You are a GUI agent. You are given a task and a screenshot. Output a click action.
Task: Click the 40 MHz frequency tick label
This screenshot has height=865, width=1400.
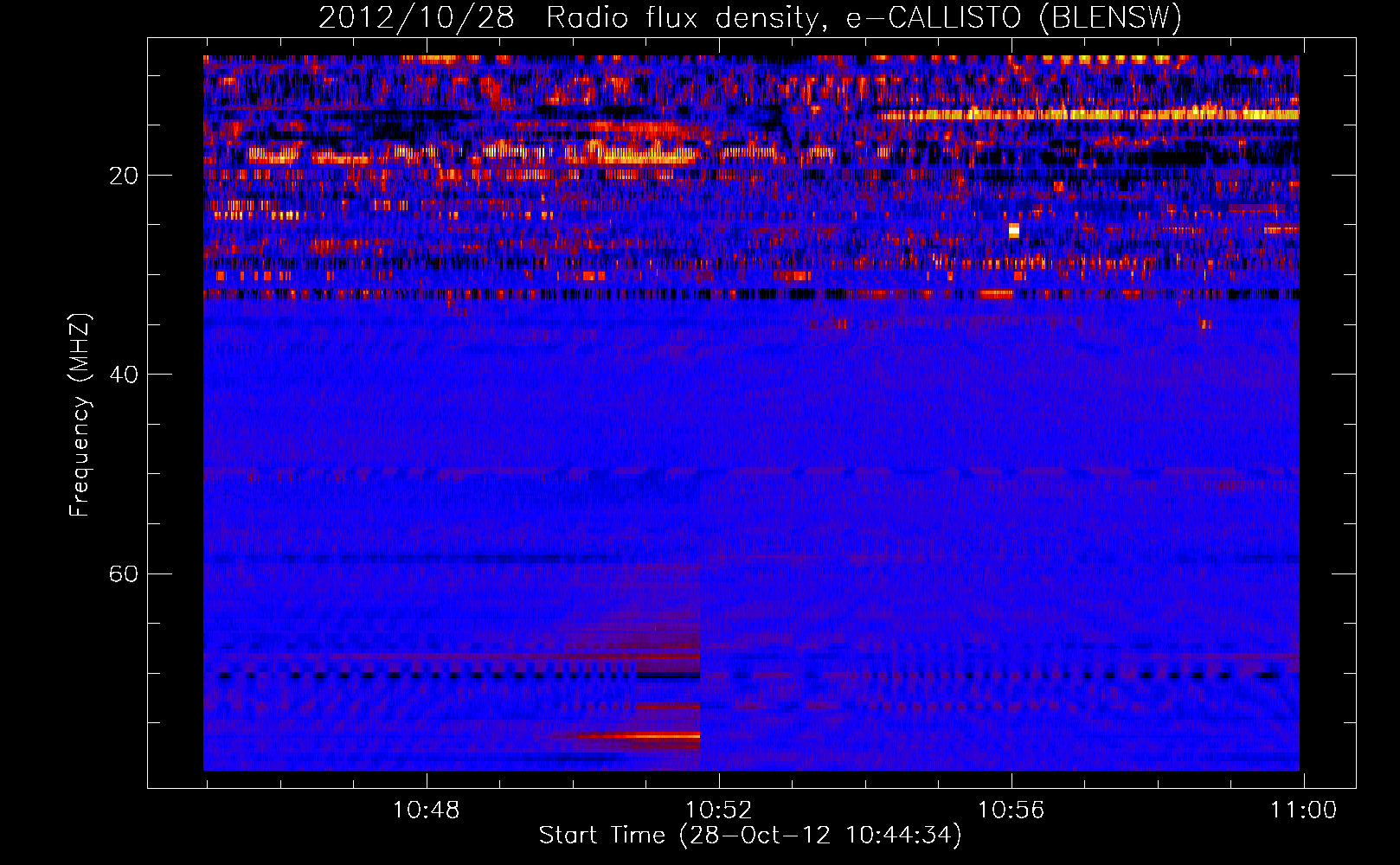(x=124, y=375)
